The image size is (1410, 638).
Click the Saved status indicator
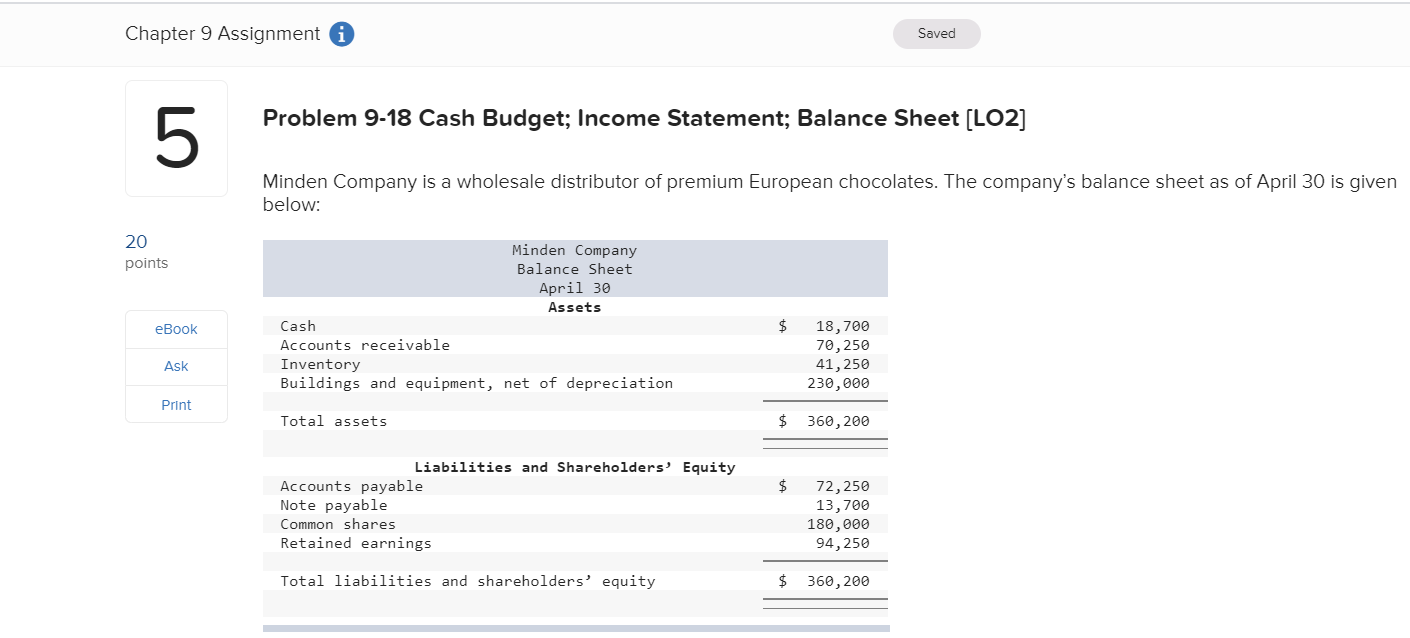point(936,33)
